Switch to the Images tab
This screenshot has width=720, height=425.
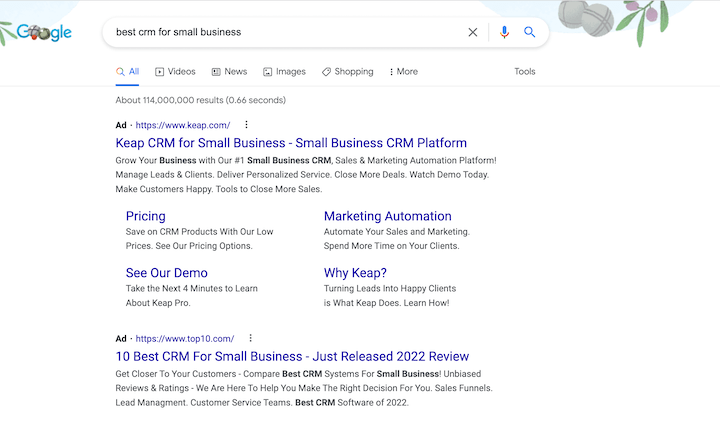click(x=284, y=72)
